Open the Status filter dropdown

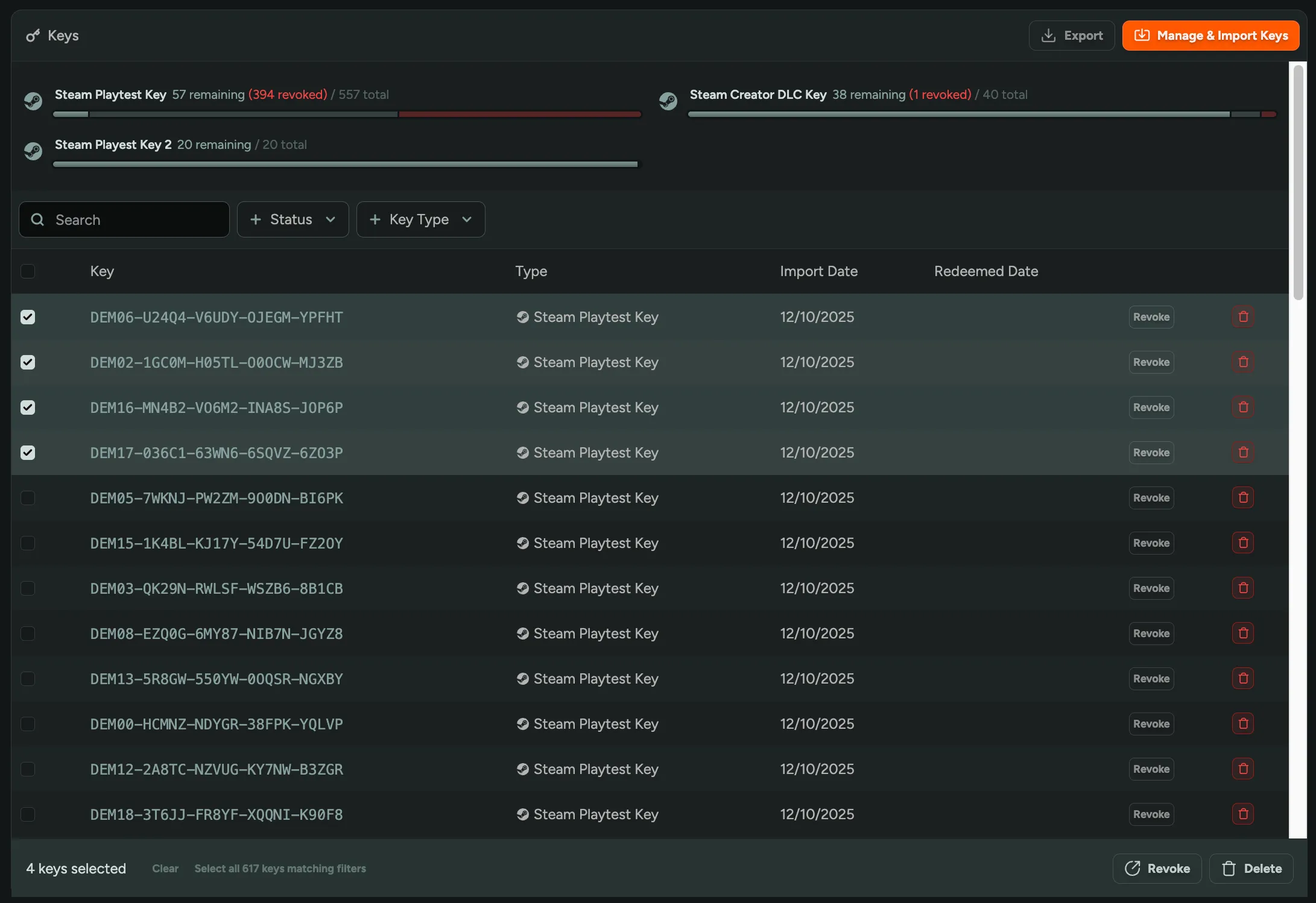[293, 219]
